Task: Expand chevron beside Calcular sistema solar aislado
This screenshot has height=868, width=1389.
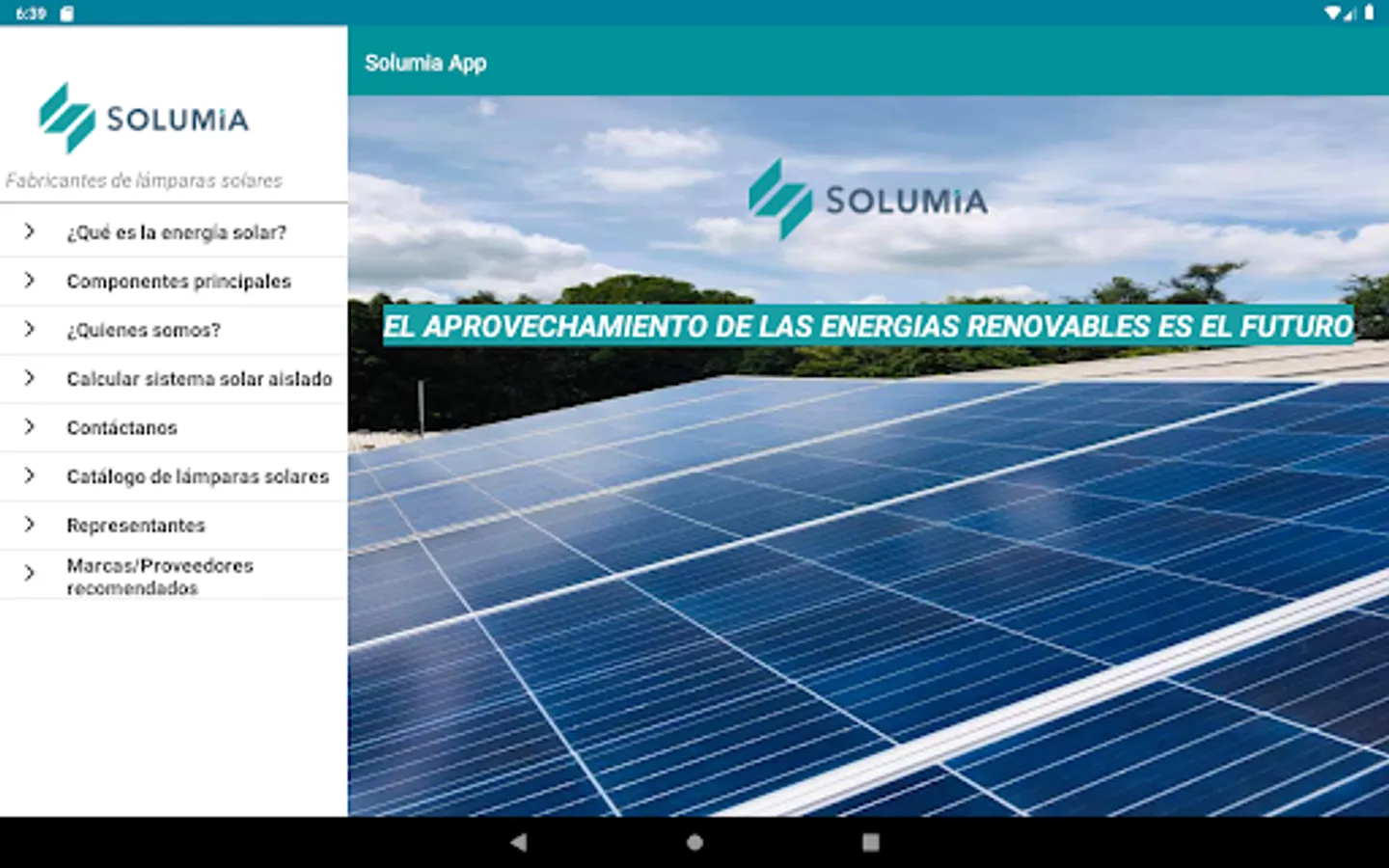Action: pyautogui.click(x=29, y=378)
